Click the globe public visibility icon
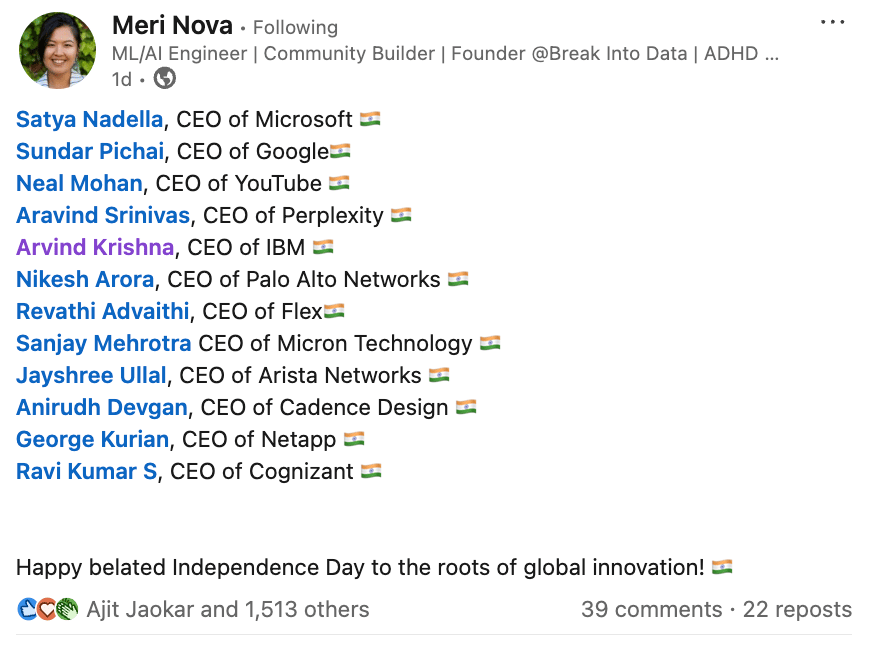The height and width of the screenshot is (658, 876). click(x=166, y=78)
